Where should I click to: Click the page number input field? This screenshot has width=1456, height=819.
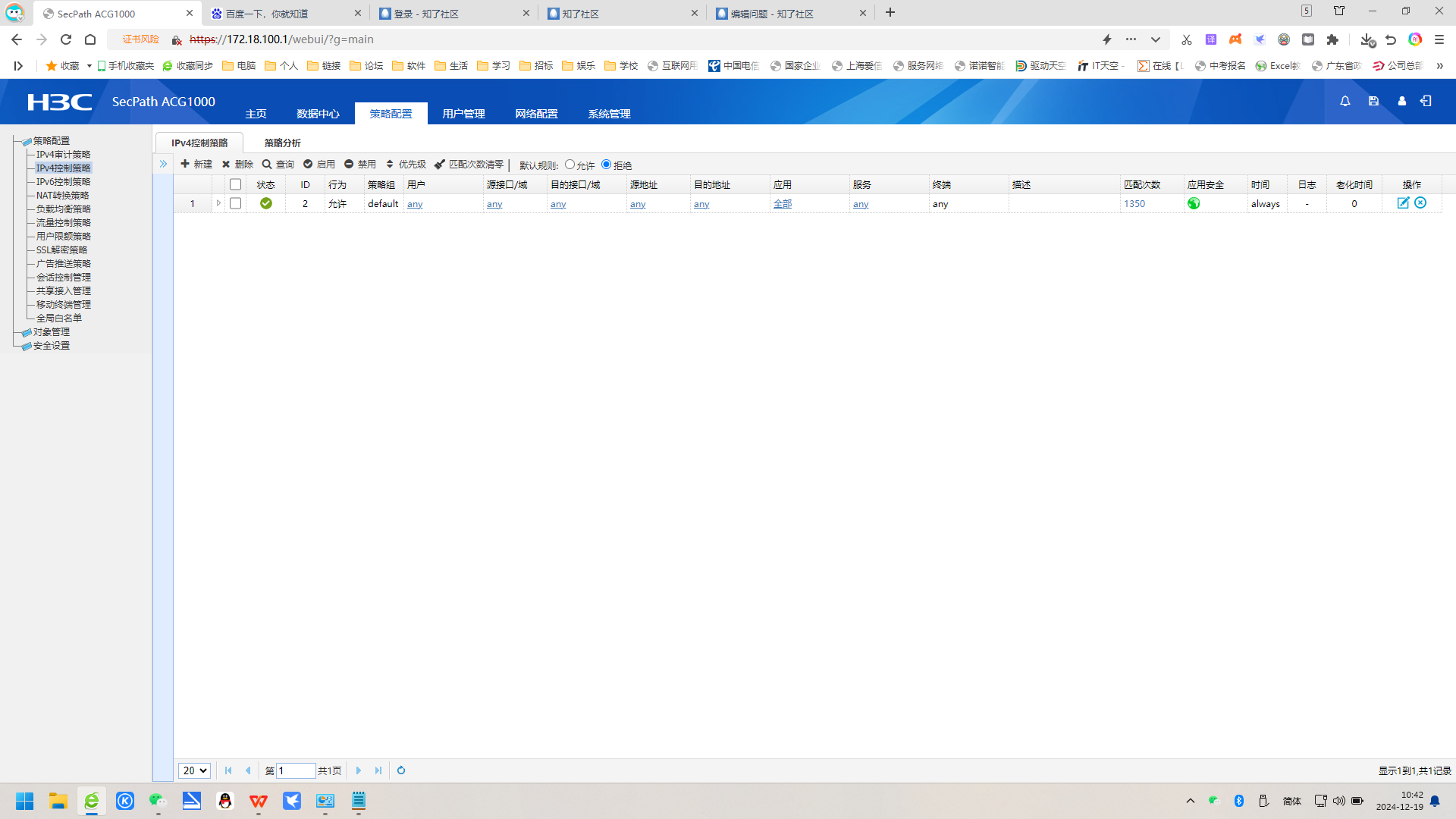[x=296, y=770]
